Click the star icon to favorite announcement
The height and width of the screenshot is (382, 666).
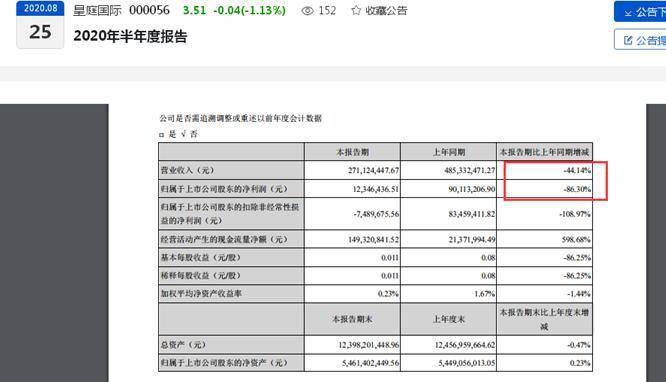356,11
